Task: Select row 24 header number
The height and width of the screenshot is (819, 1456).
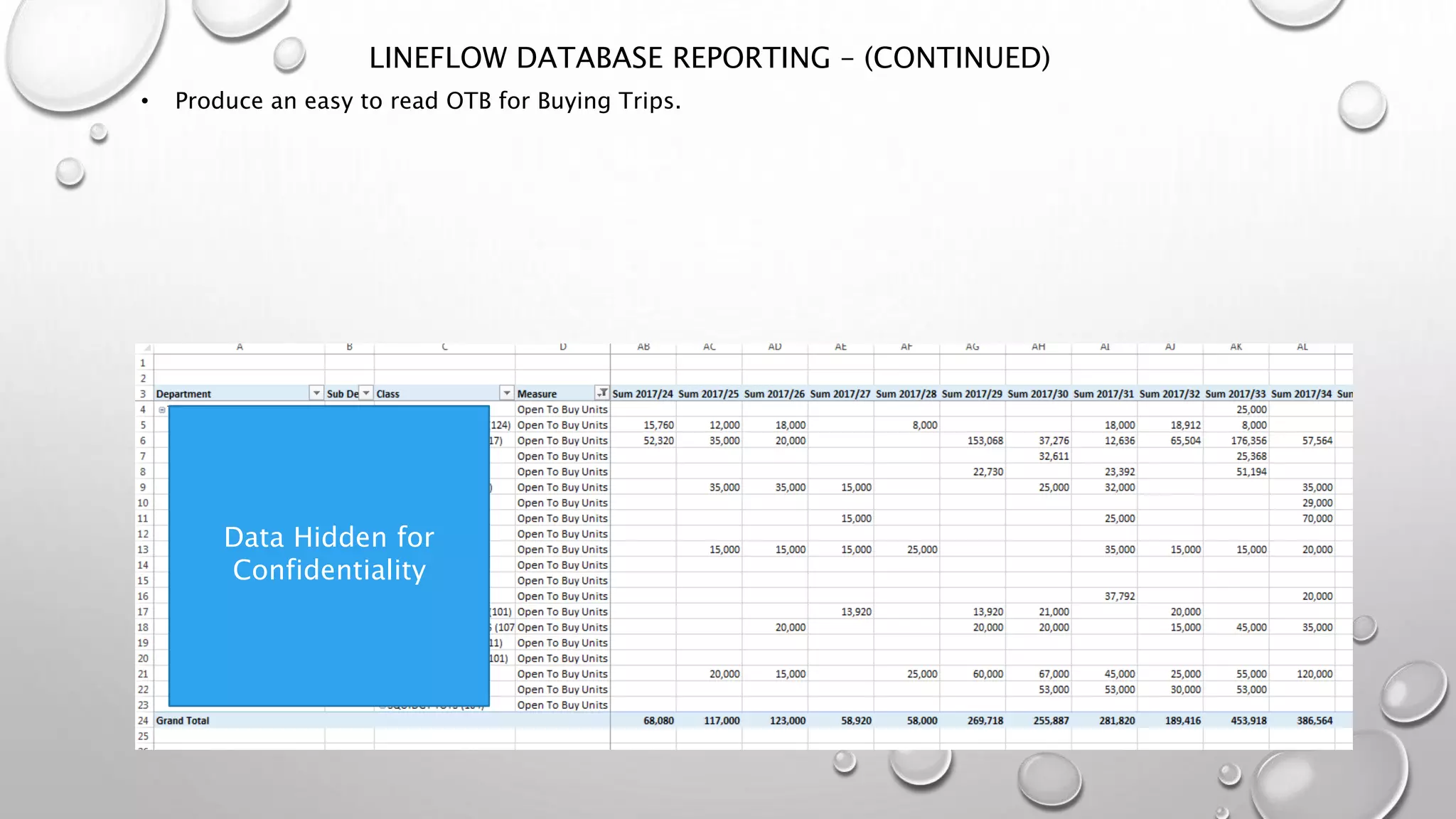Action: pos(143,721)
